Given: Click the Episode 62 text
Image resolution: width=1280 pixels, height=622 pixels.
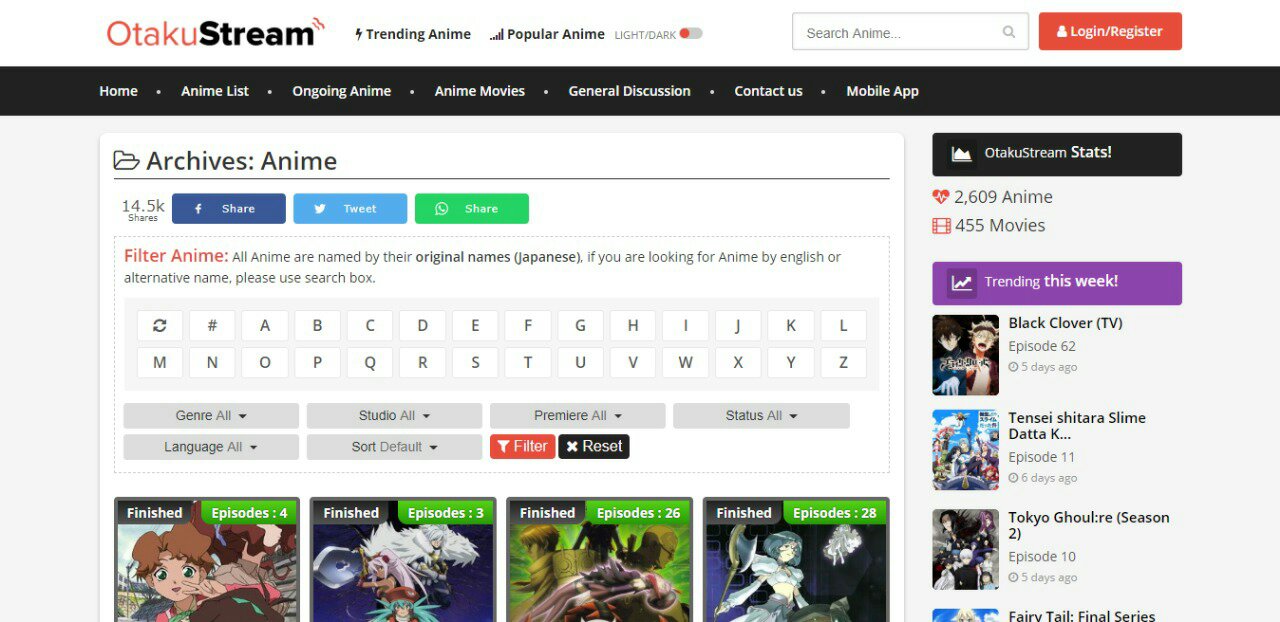Looking at the screenshot, I should click(x=1042, y=346).
